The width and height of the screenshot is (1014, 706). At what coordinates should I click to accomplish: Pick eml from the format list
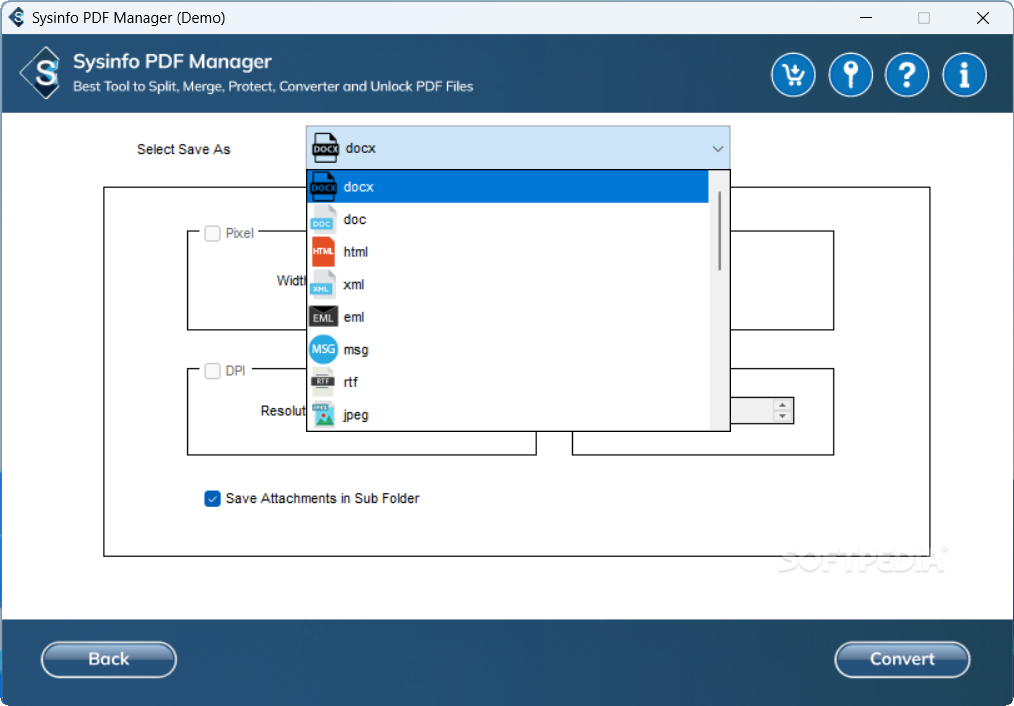[x=508, y=317]
